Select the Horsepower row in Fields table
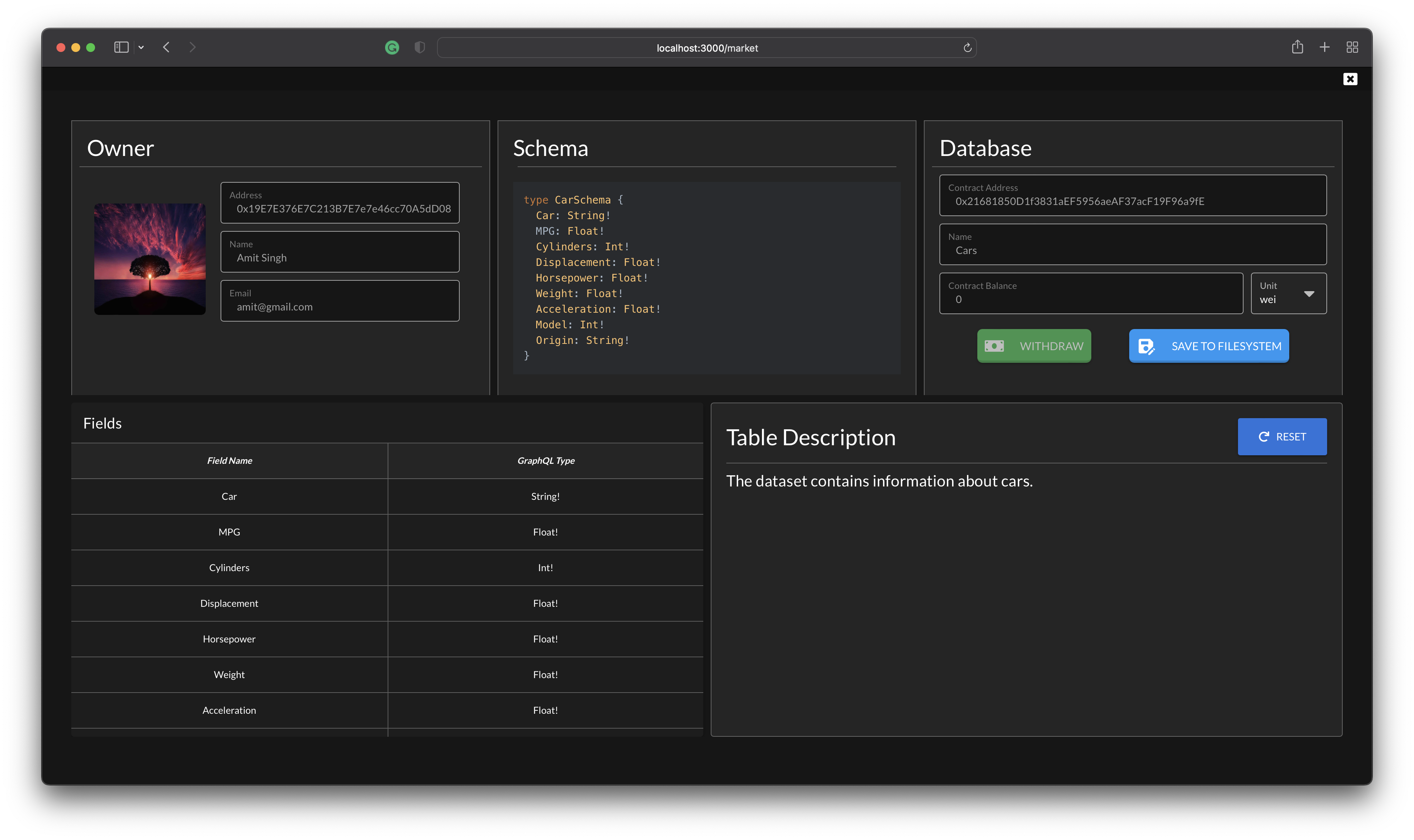This screenshot has height=840, width=1414. click(x=229, y=639)
